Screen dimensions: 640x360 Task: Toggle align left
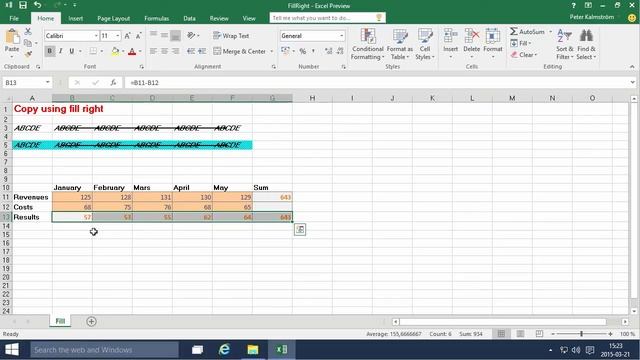pyautogui.click(x=153, y=51)
